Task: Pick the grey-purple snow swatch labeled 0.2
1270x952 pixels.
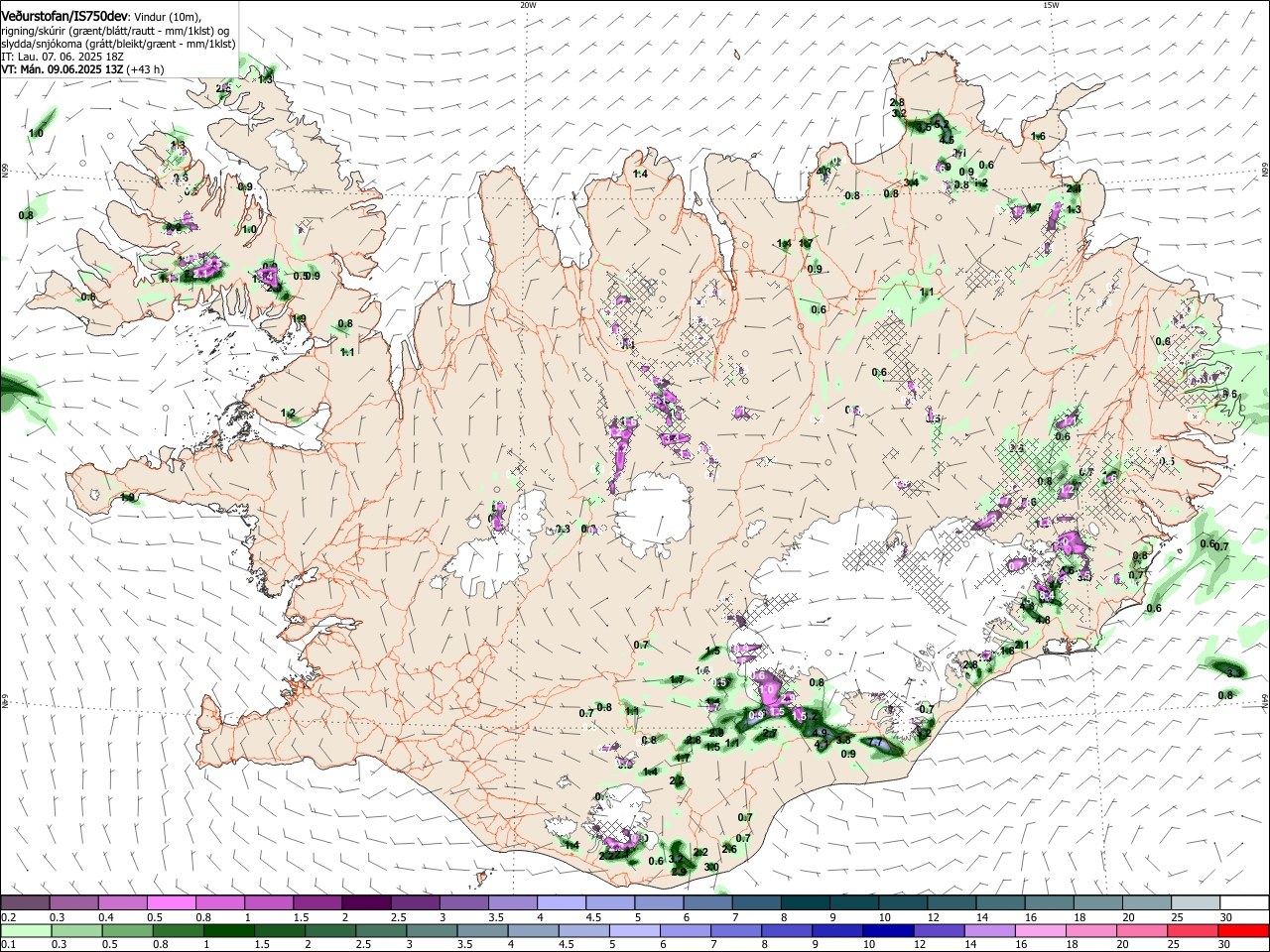Action: point(25,902)
